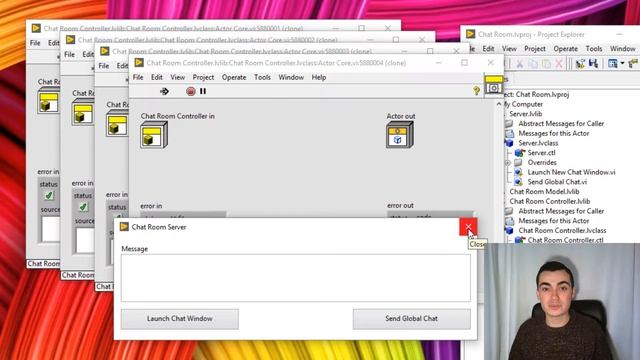The width and height of the screenshot is (640, 360).
Task: Open Edit menu in 5880004 clone window
Action: tap(157, 77)
